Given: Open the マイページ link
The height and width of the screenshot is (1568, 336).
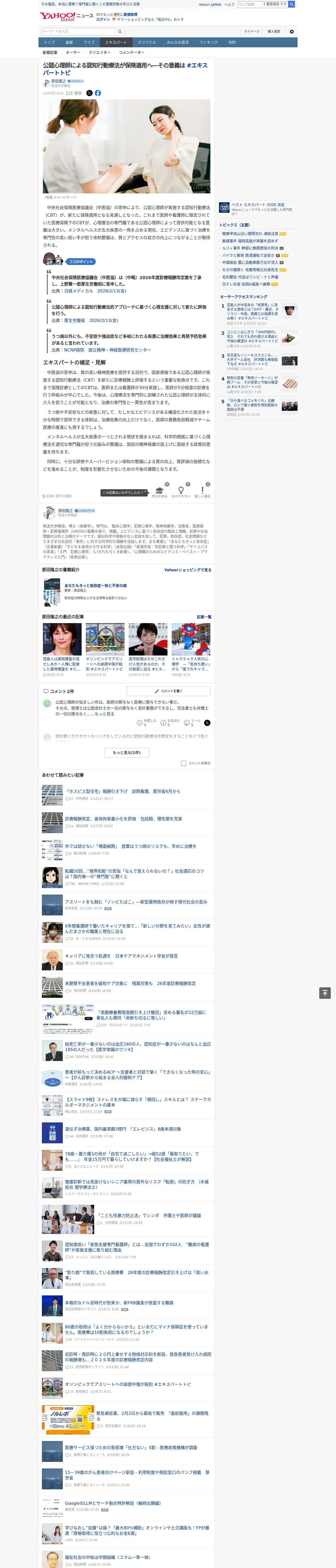Looking at the screenshot, I should point(251,32).
